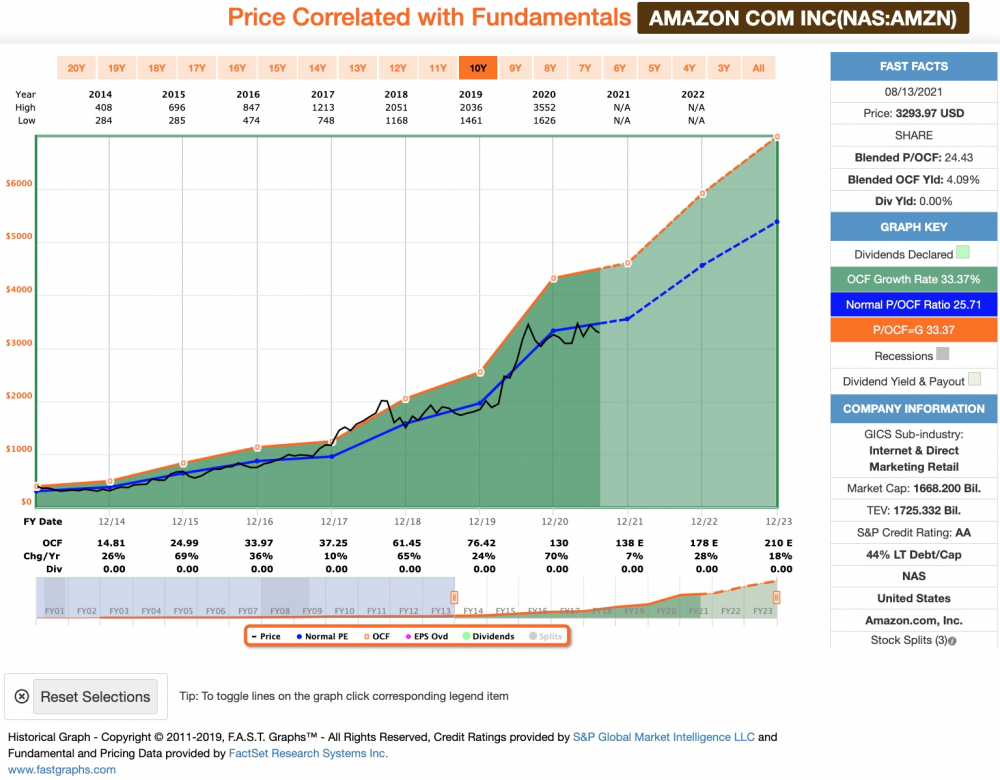Select the All time range tab
Image resolution: width=1000 pixels, height=780 pixels.
(x=758, y=68)
